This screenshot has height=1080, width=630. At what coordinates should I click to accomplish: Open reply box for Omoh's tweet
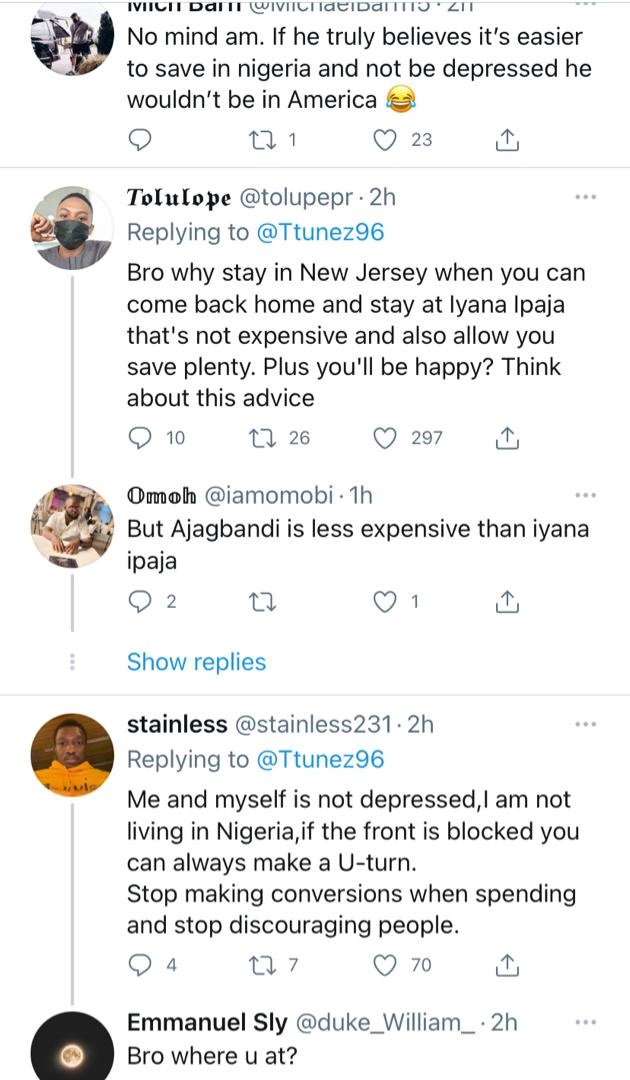(142, 601)
